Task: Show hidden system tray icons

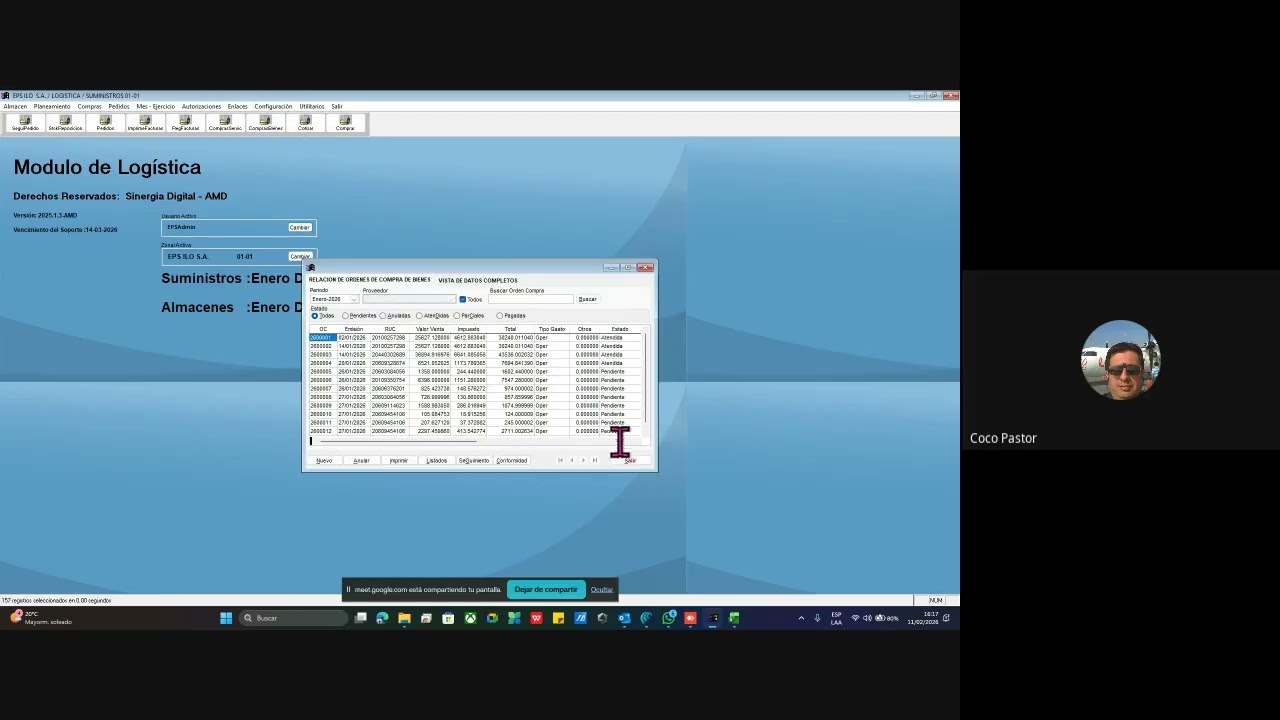Action: (x=800, y=618)
